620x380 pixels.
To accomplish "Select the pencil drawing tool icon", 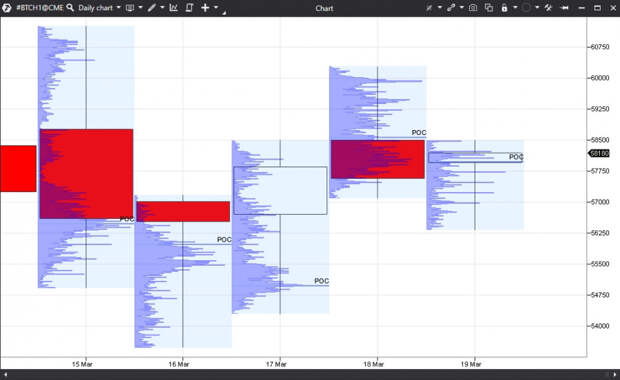I will [x=152, y=8].
